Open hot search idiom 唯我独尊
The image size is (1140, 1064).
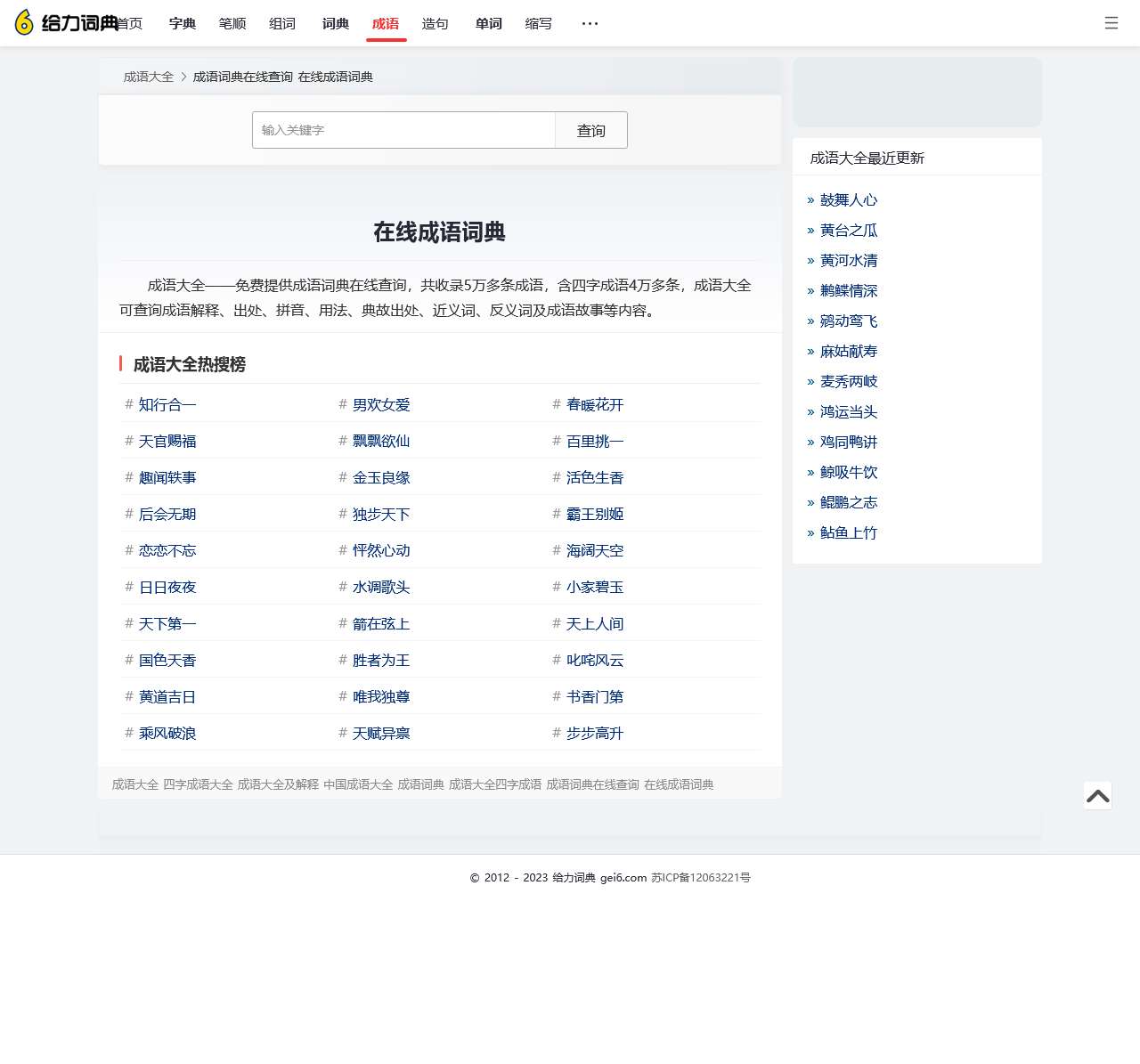(381, 696)
